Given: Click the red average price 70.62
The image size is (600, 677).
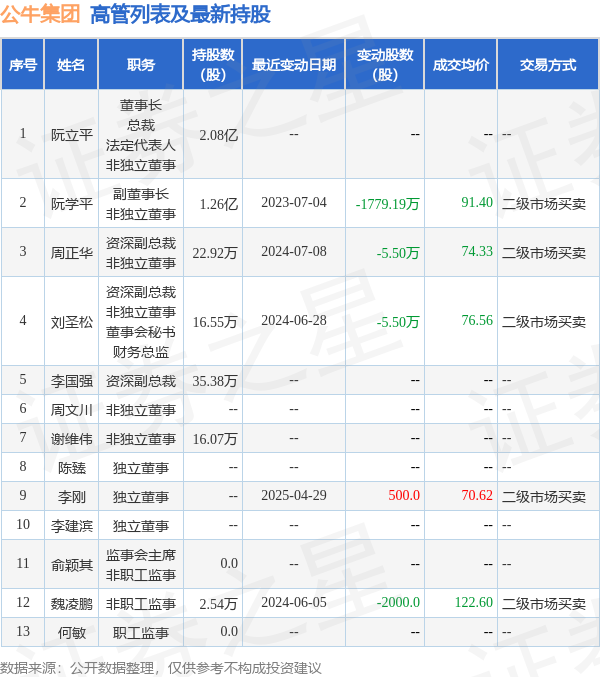Looking at the screenshot, I should pos(477,495).
